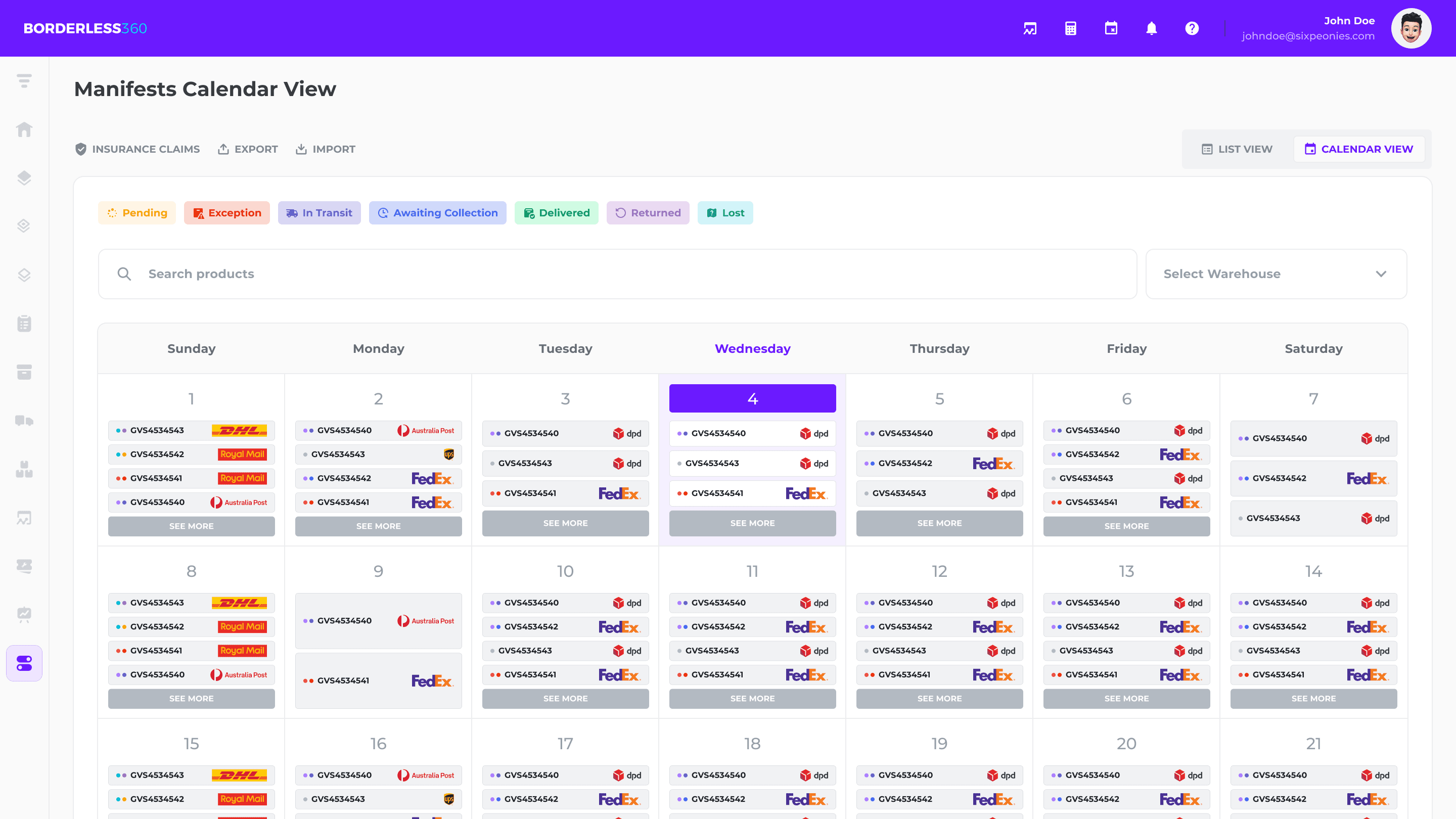This screenshot has width=1456, height=819.
Task: Click the Wednesday column header
Action: point(752,349)
